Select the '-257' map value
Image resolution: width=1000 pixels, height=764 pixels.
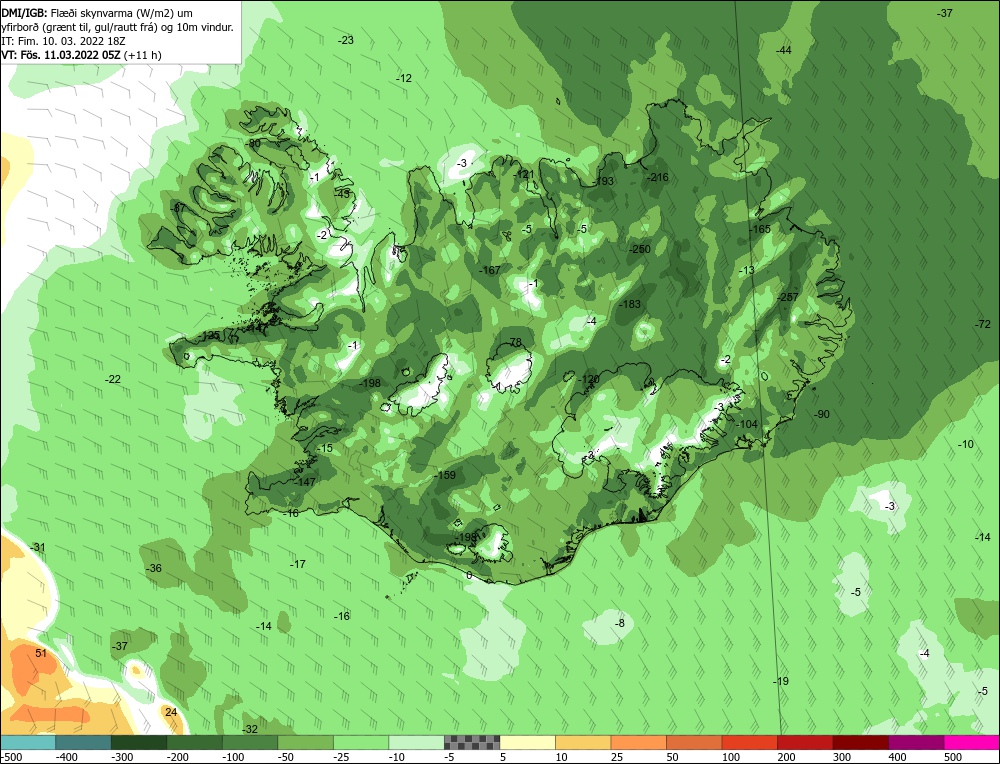pos(788,297)
